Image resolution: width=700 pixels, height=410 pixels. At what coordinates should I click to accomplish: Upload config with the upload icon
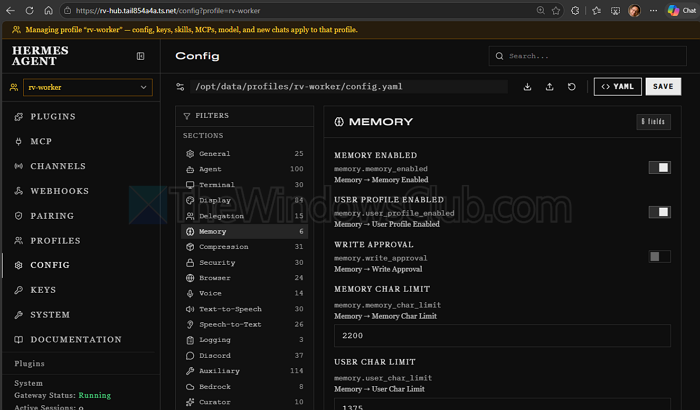(550, 87)
